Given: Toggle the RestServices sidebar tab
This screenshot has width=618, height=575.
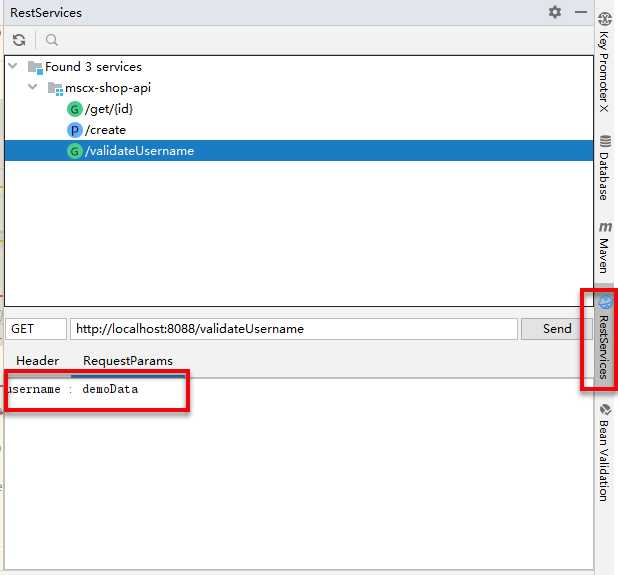Looking at the screenshot, I should [605, 337].
